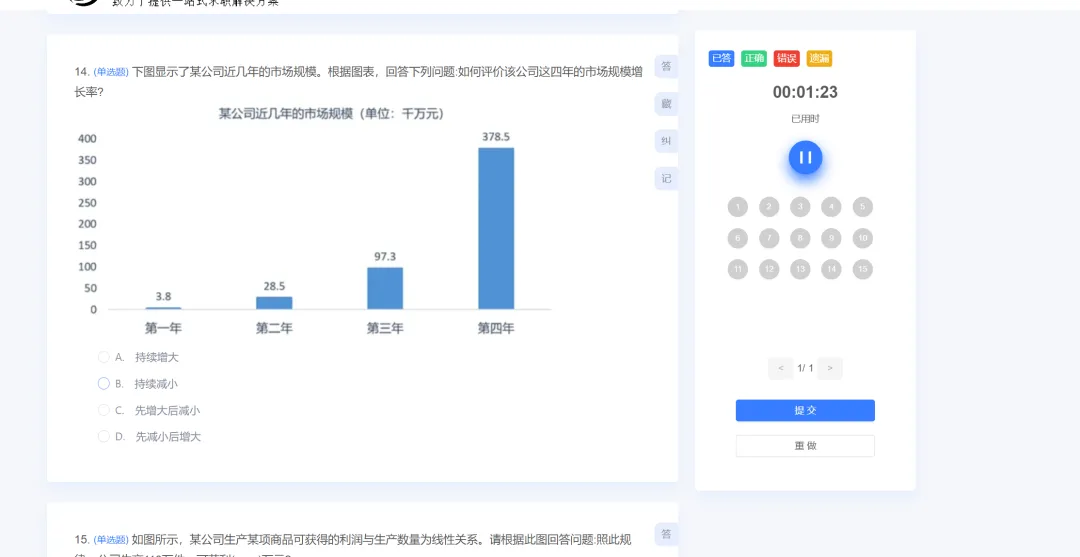Jump to question 7 in the navigator

pos(769,238)
